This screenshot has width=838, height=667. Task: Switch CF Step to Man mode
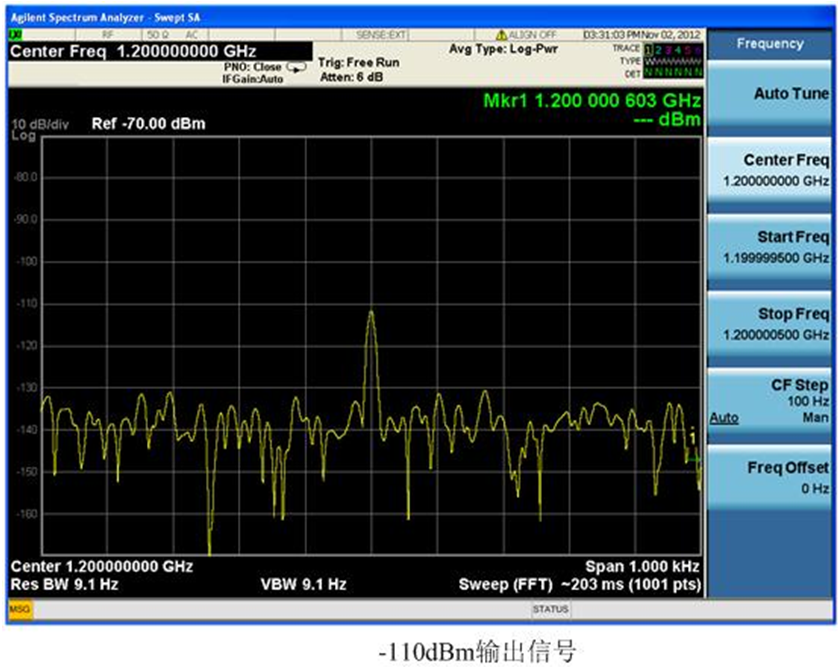(x=815, y=418)
